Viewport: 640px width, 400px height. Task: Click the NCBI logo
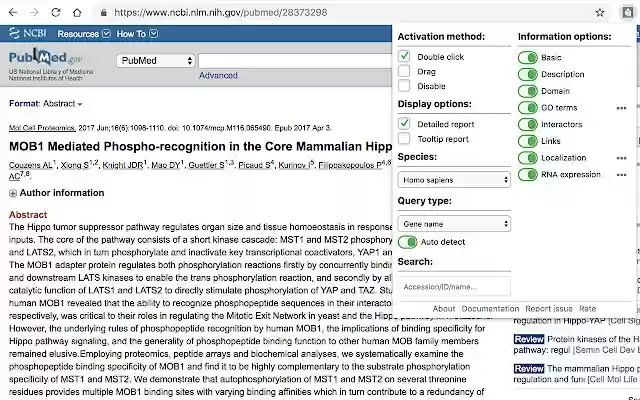(28, 33)
